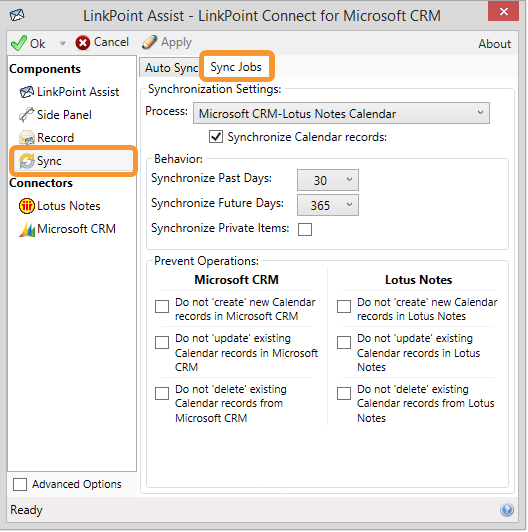This screenshot has height=532, width=528.
Task: Open the Process dropdown list
Action: [x=341, y=113]
